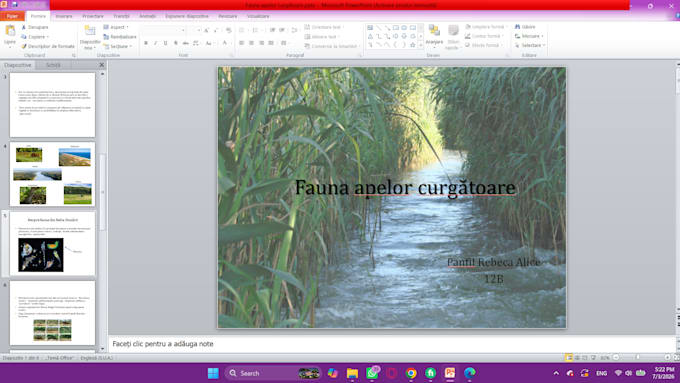Click Găsire (Find) button
Screen dimensions: 680x383
pyautogui.click(x=525, y=27)
